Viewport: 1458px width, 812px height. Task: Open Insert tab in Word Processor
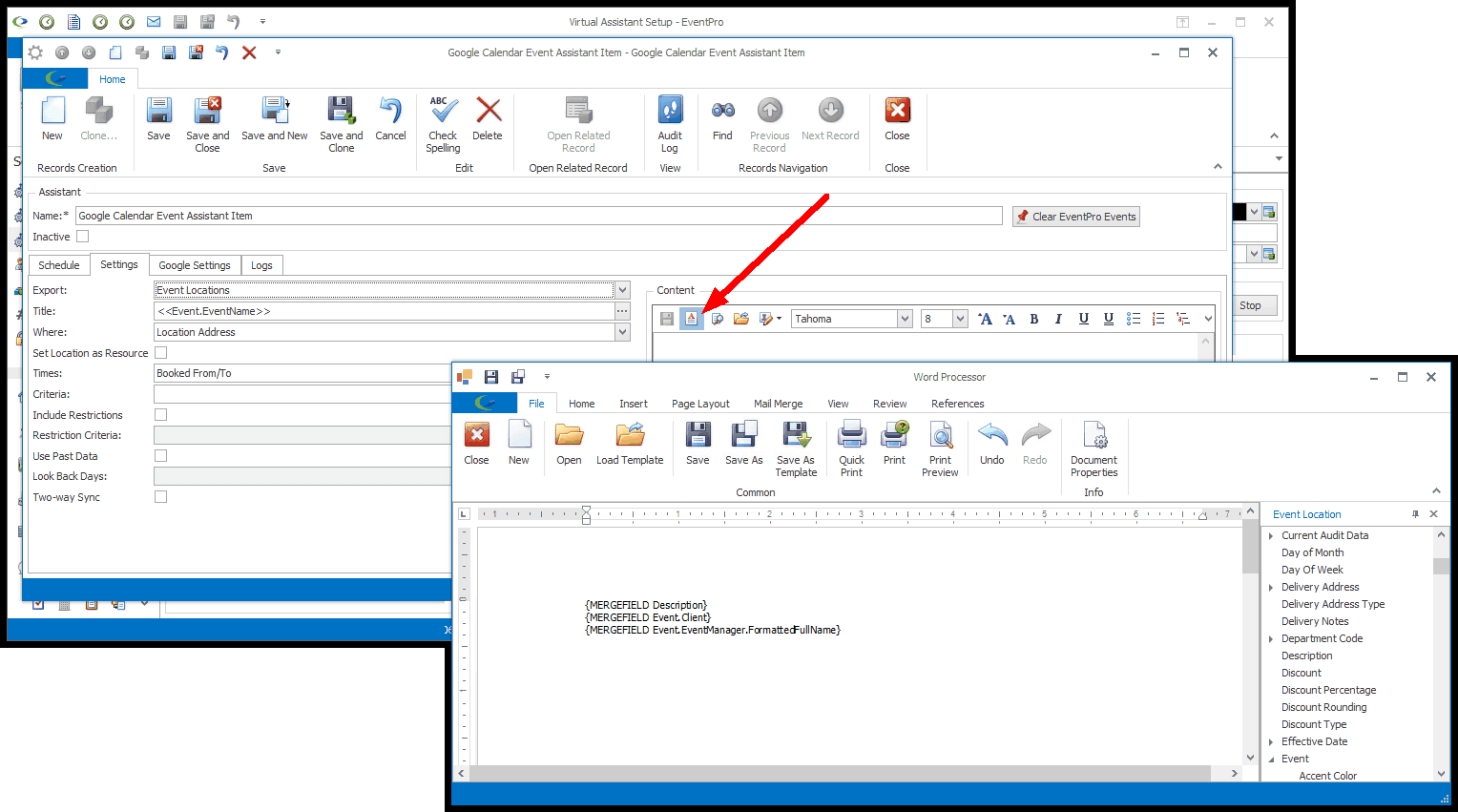634,404
